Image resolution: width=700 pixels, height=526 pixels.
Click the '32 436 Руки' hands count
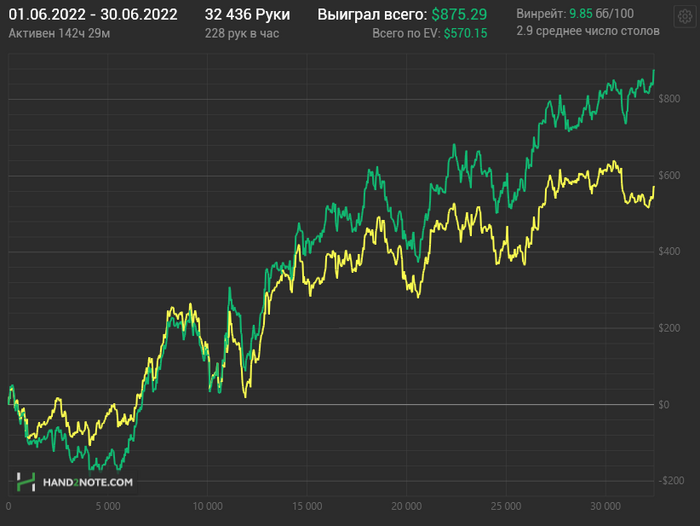pos(247,15)
